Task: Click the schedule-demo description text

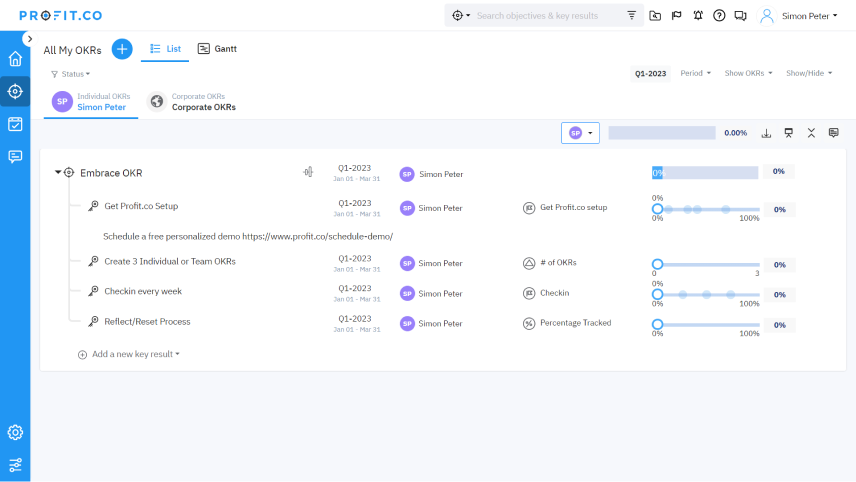Action: [x=248, y=236]
